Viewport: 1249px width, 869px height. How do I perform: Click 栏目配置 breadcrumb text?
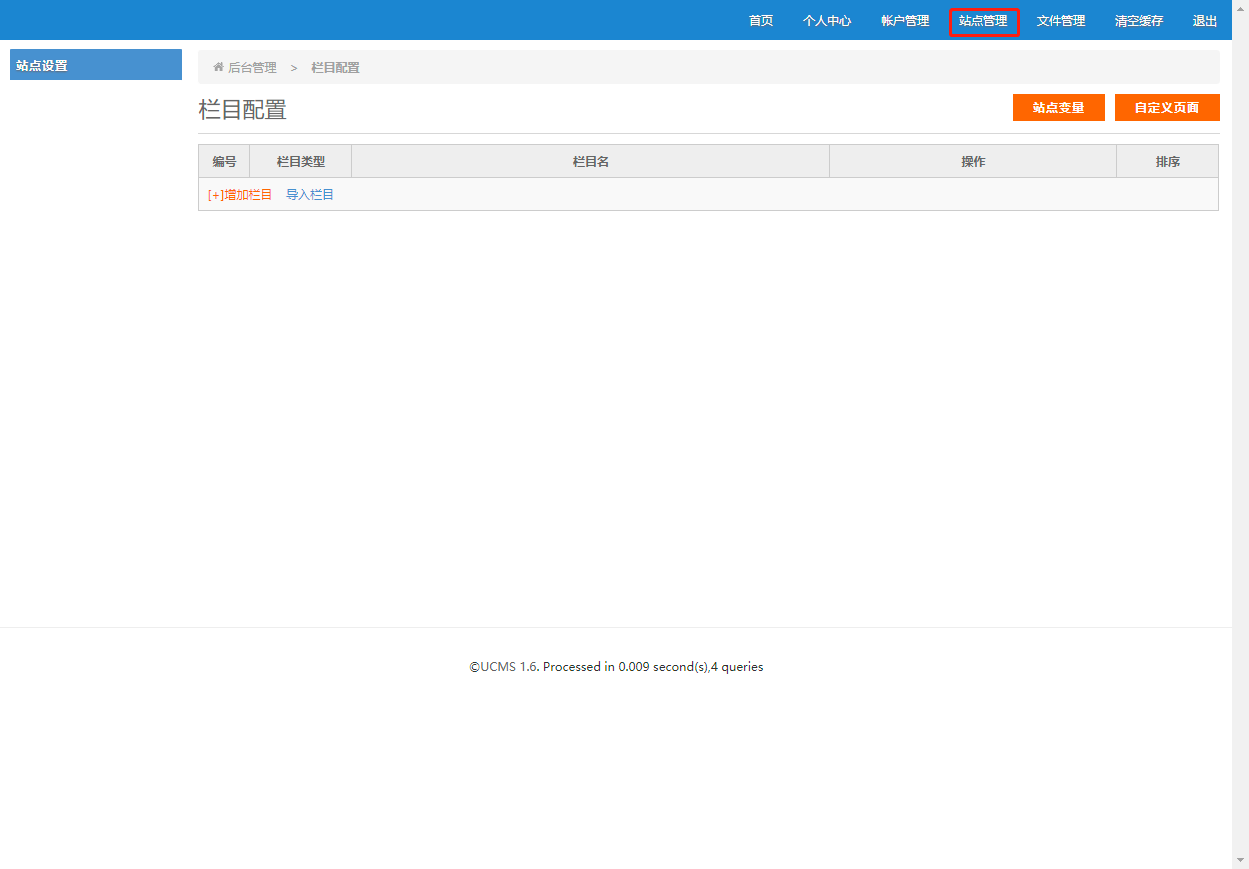coord(335,68)
